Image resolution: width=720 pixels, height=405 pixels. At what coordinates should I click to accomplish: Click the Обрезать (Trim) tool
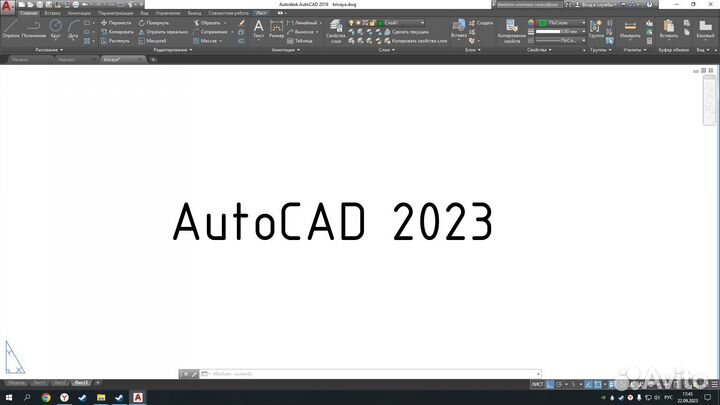tap(207, 22)
